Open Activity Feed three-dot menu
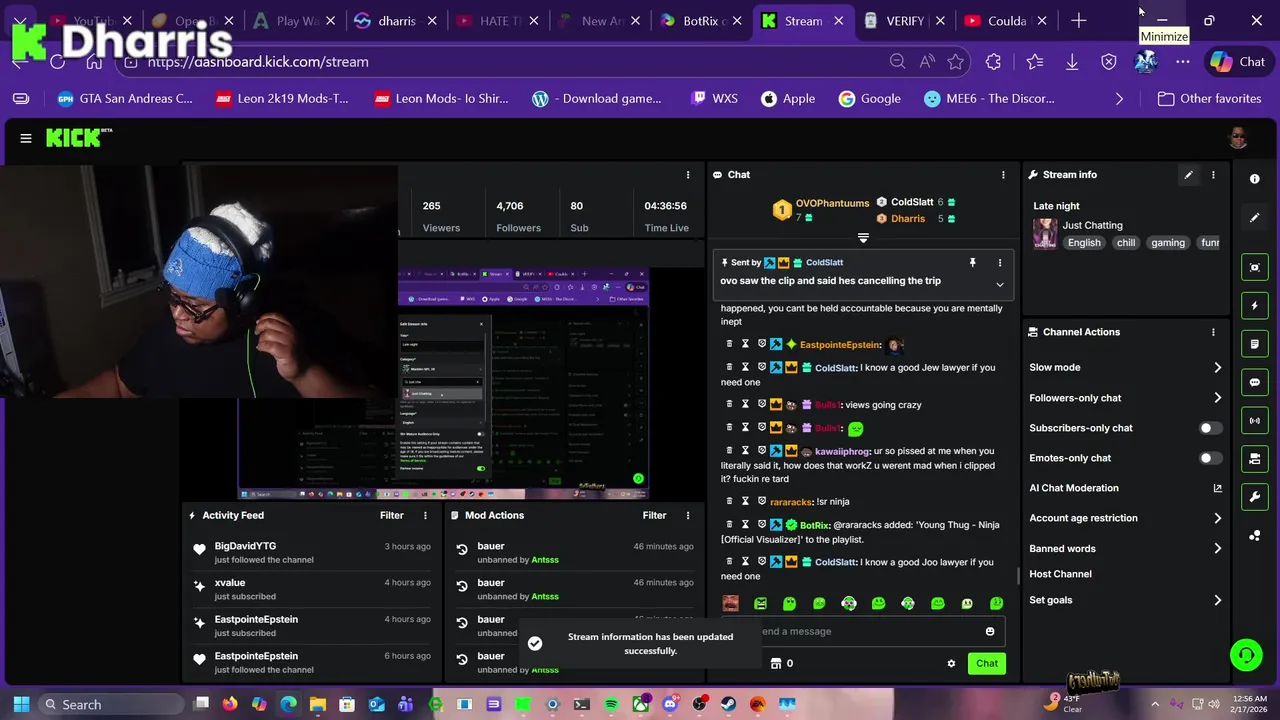Image resolution: width=1280 pixels, height=720 pixels. tap(425, 515)
